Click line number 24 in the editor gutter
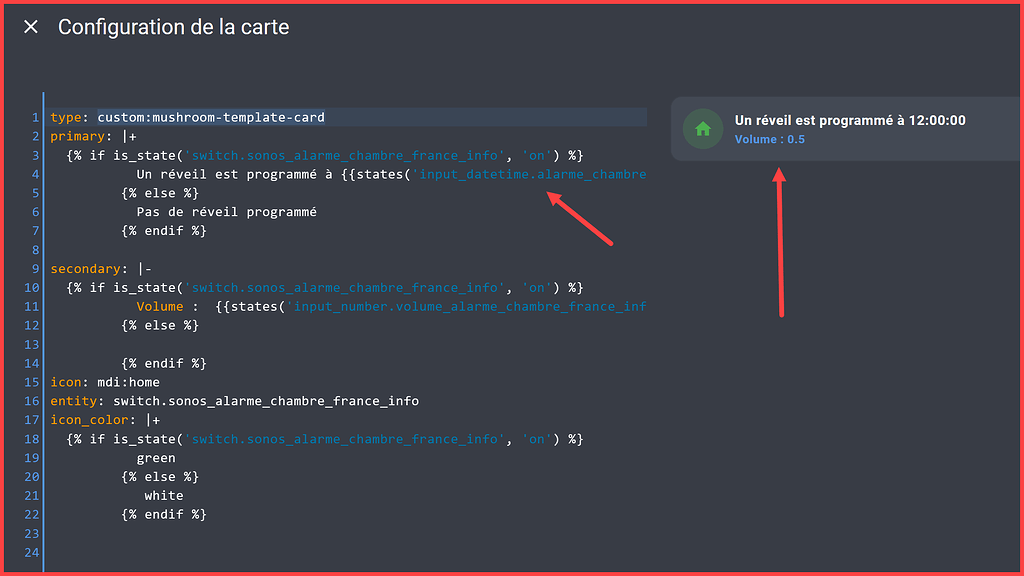 click(31, 552)
